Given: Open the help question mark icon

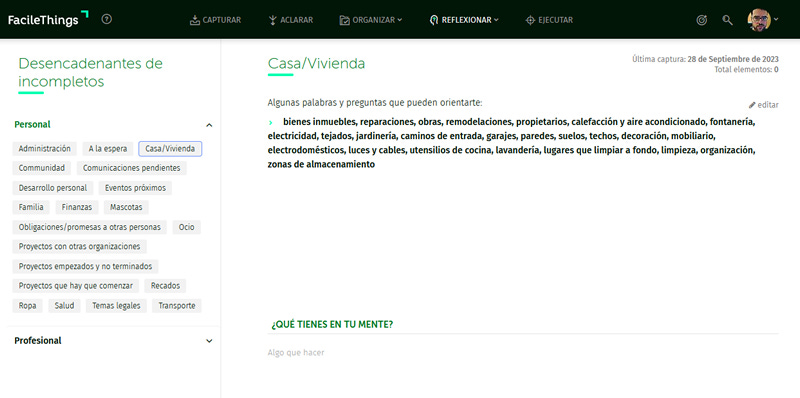Looking at the screenshot, I should coord(107,19).
